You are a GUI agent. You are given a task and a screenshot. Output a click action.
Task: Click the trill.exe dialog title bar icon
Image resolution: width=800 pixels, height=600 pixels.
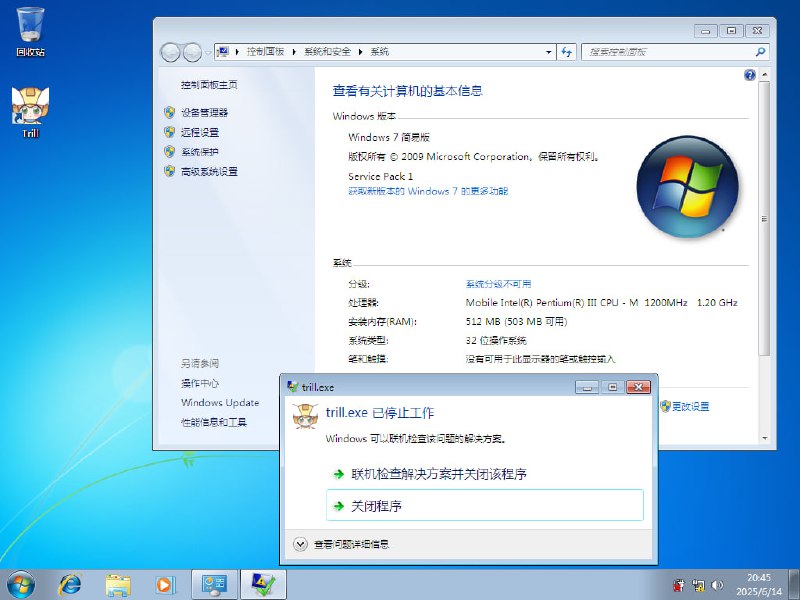(x=293, y=387)
